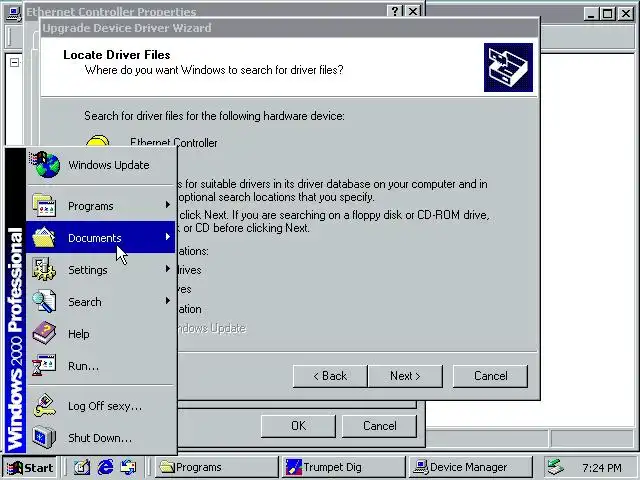Screen dimensions: 640x480
Task: Click the Show Desktop quick launch icon
Action: (82, 467)
